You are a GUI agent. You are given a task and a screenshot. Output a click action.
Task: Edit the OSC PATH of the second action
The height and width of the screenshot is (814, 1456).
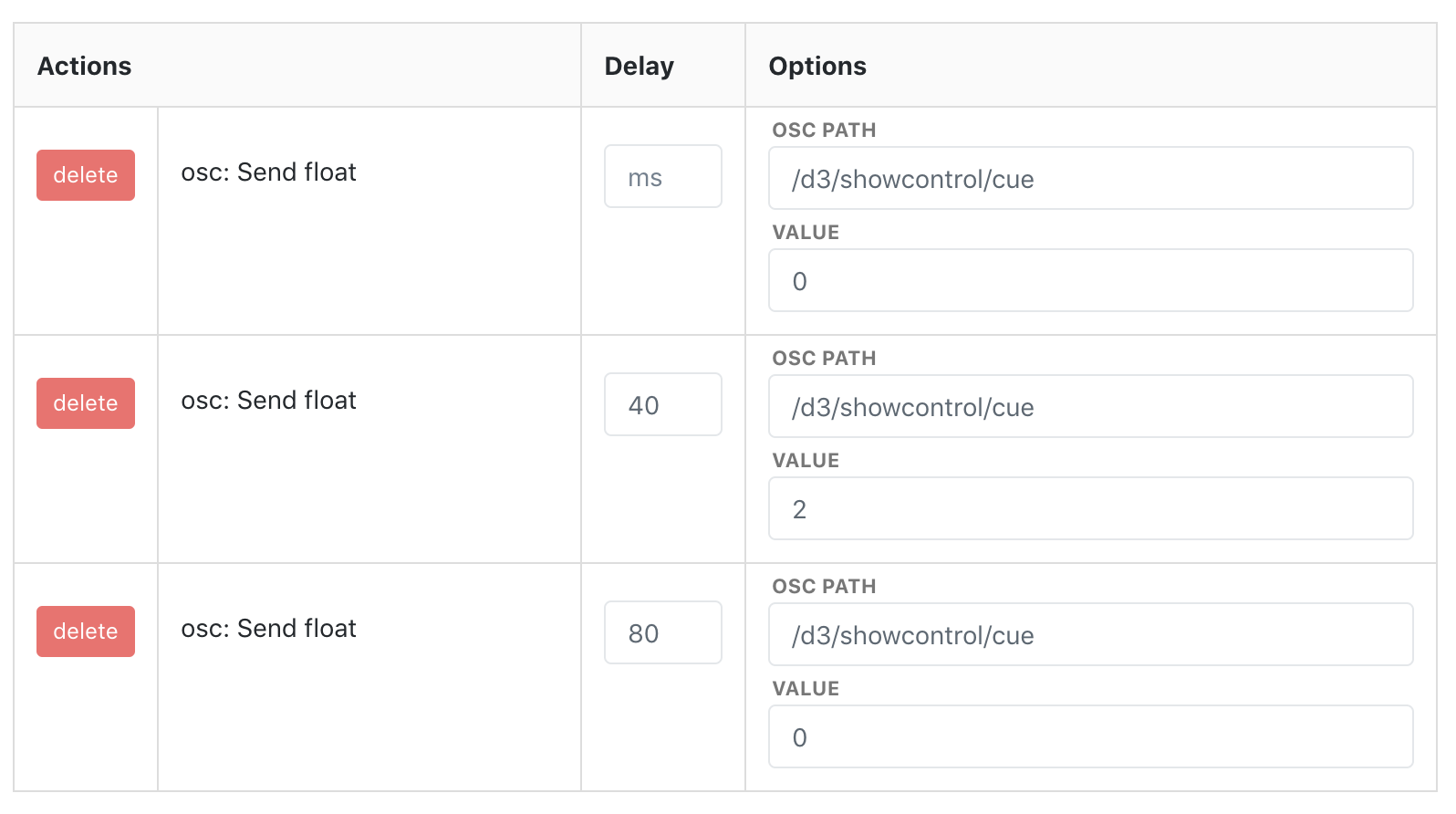(x=1090, y=407)
